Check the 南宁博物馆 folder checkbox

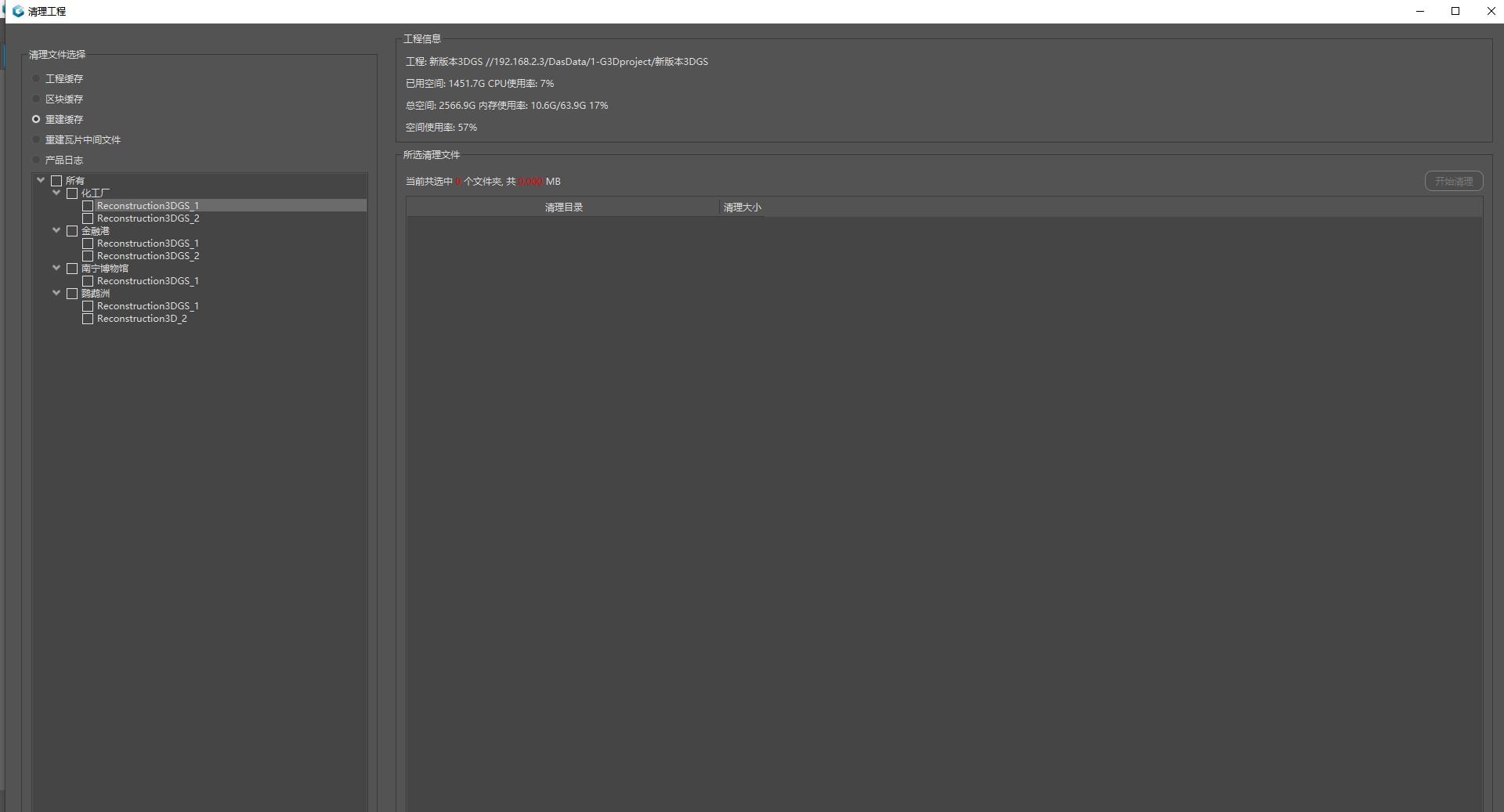pyautogui.click(x=72, y=269)
